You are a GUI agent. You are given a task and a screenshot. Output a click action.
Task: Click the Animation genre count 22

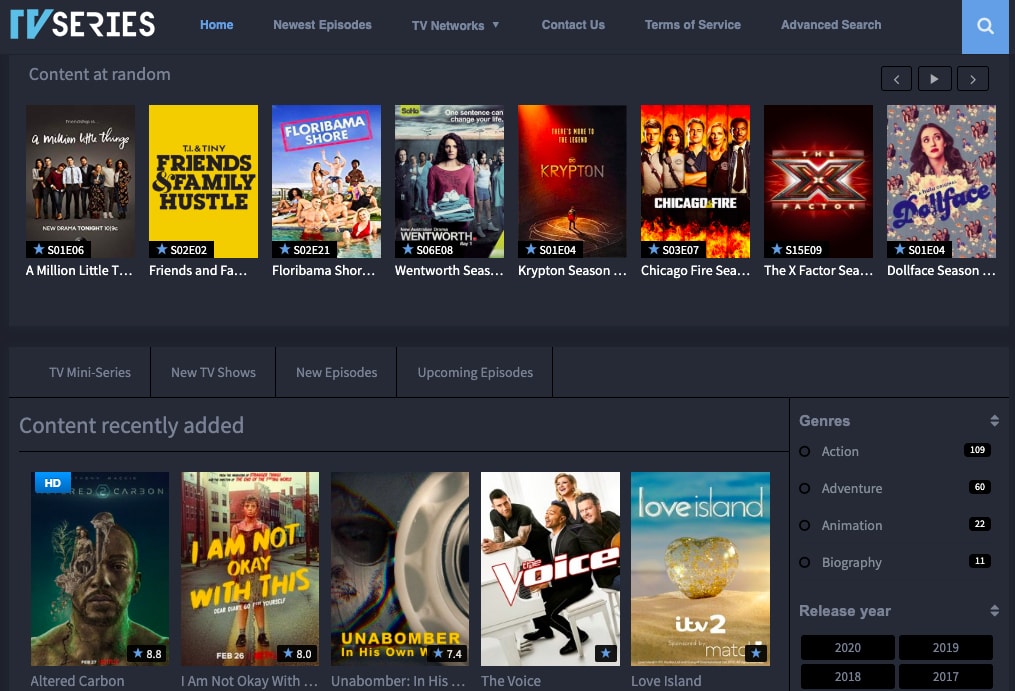pyautogui.click(x=979, y=524)
